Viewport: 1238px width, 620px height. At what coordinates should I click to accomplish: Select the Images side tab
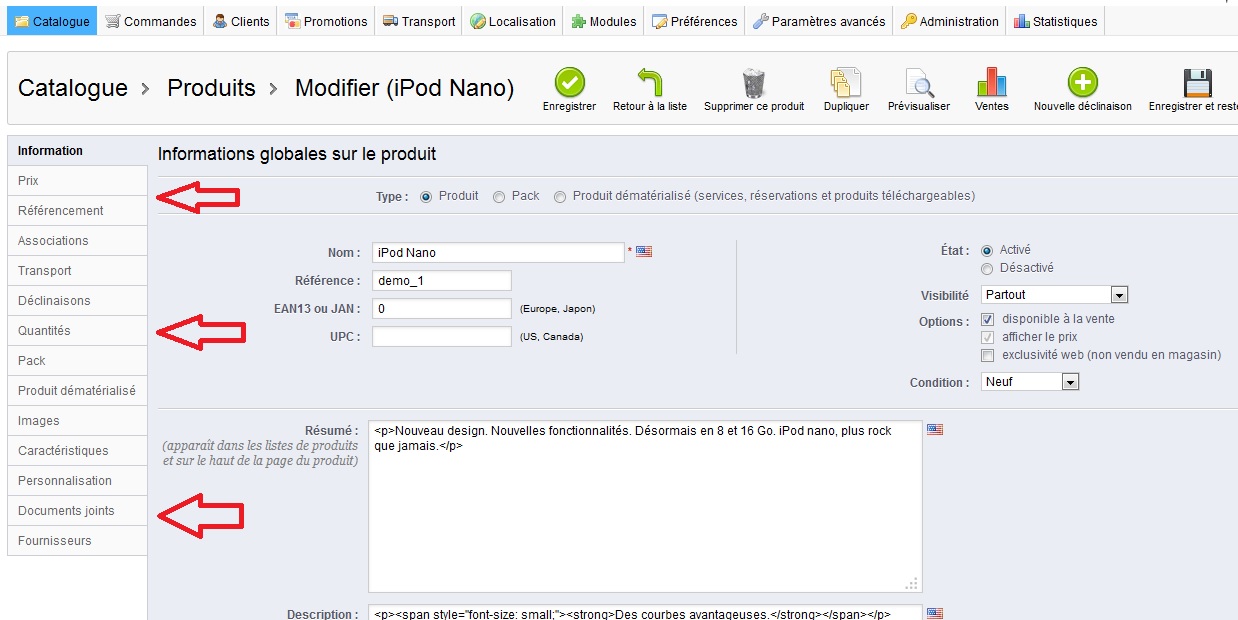point(77,421)
